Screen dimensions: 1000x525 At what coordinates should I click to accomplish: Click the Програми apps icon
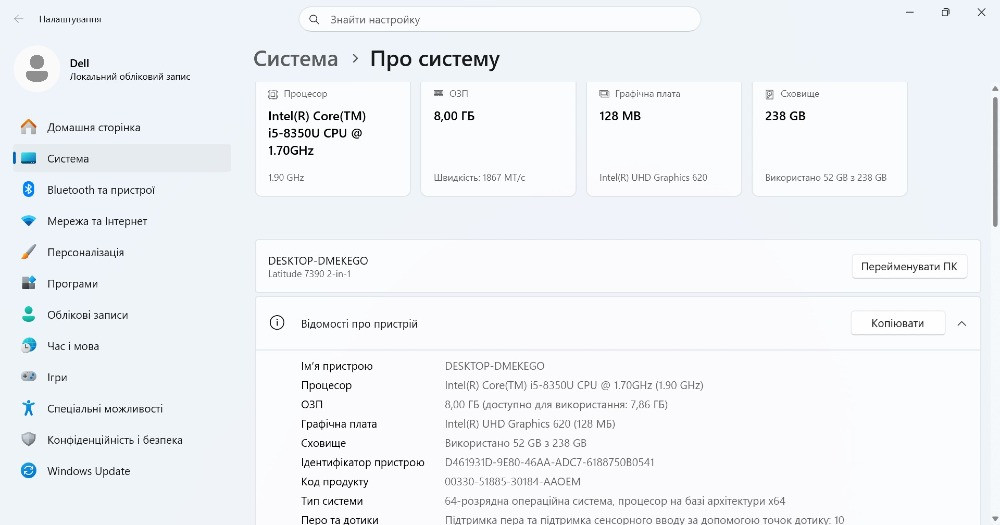(x=29, y=283)
